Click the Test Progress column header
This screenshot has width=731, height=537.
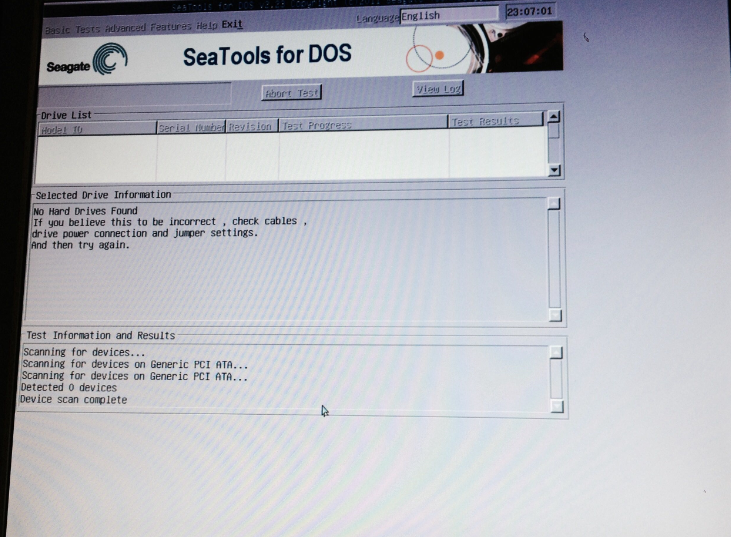[x=363, y=124]
